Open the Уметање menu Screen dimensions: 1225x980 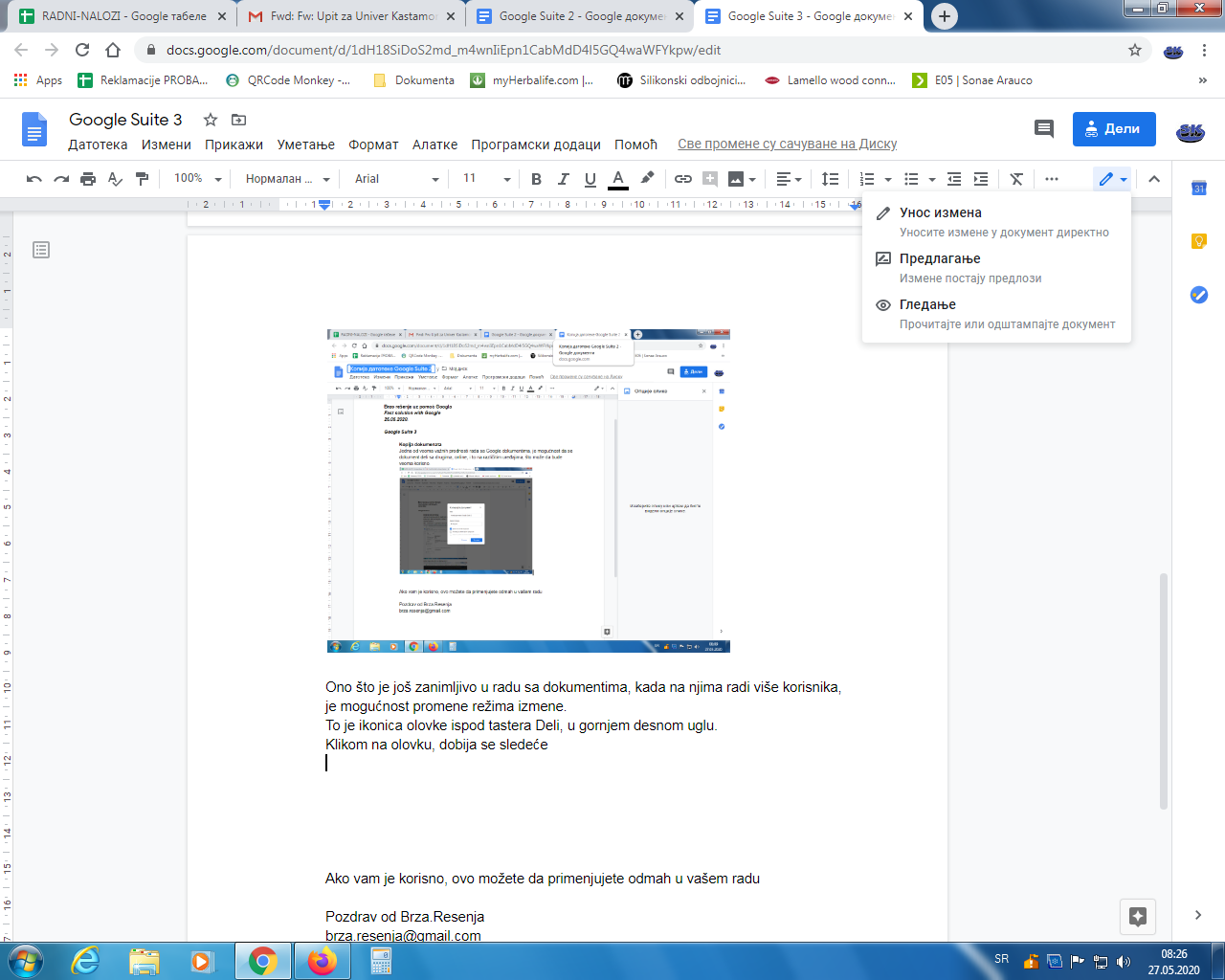tap(306, 145)
